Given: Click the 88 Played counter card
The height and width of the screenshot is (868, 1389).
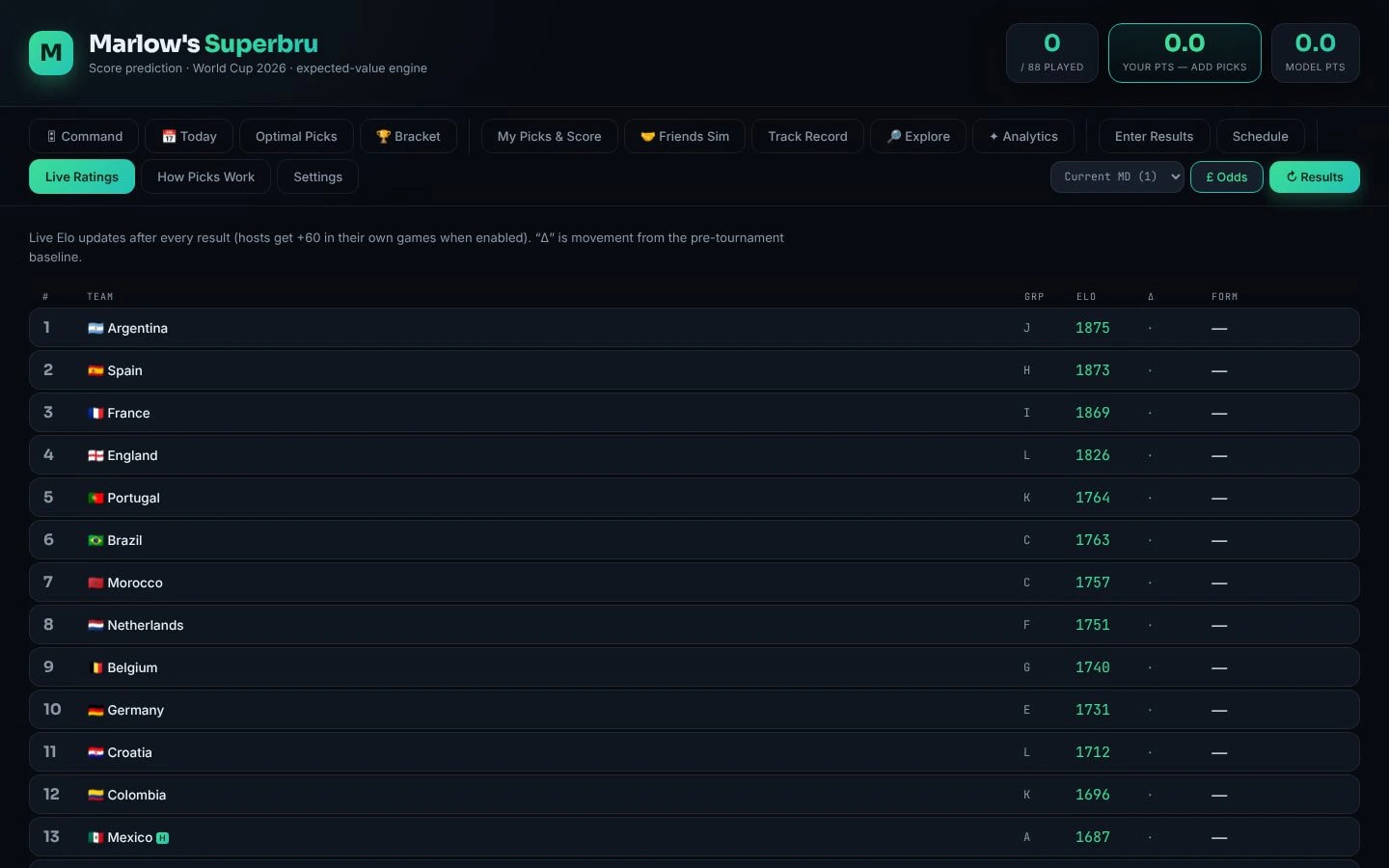Looking at the screenshot, I should pyautogui.click(x=1051, y=53).
